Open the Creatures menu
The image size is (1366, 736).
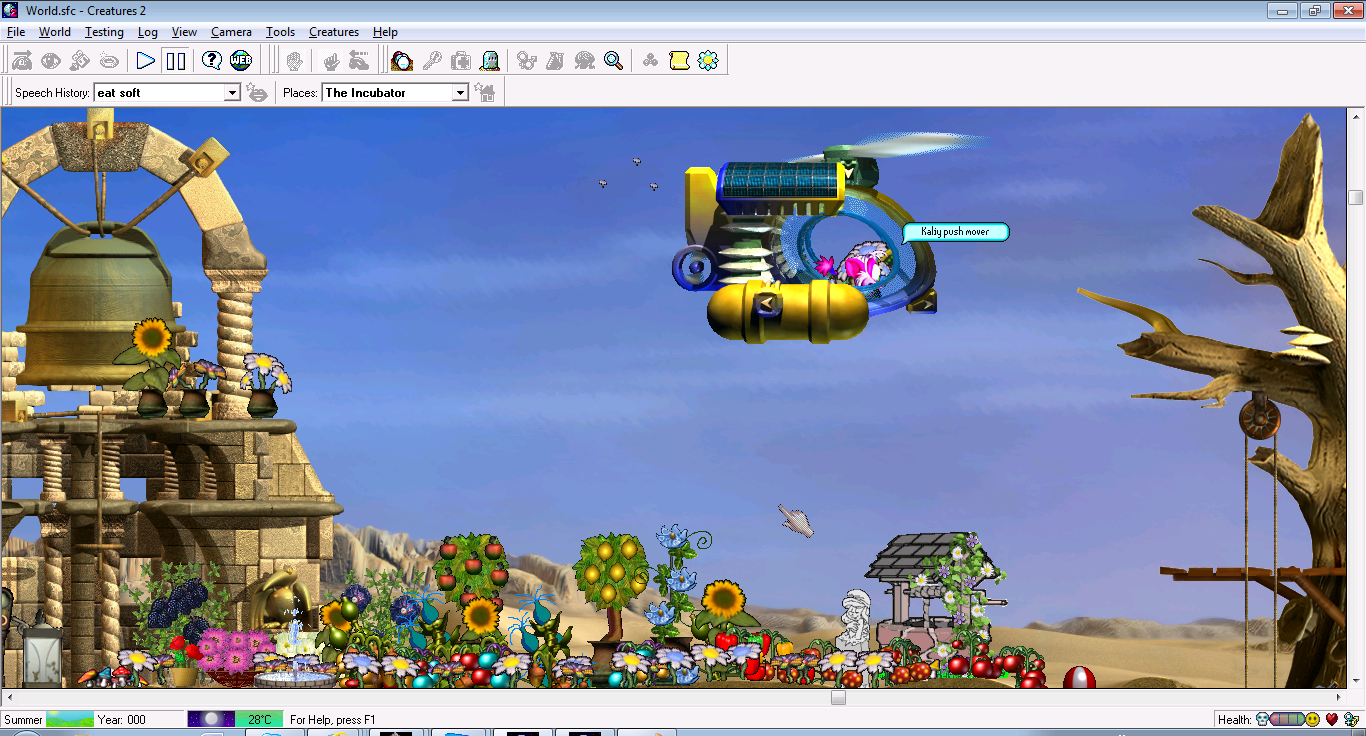333,32
